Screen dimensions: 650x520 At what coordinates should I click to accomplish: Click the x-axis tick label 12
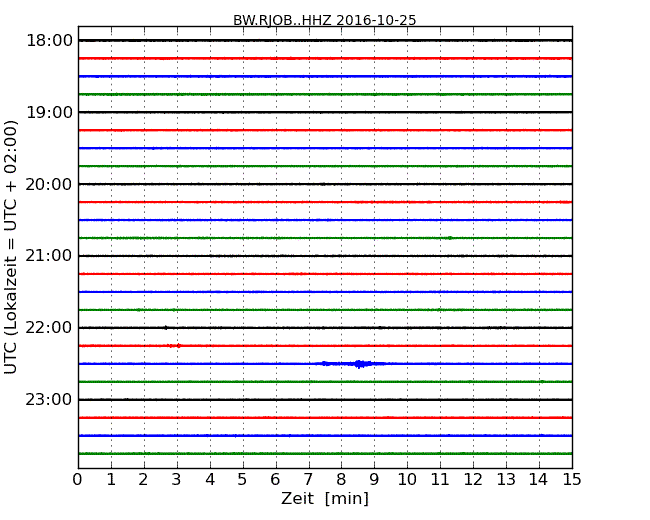pyautogui.click(x=473, y=479)
